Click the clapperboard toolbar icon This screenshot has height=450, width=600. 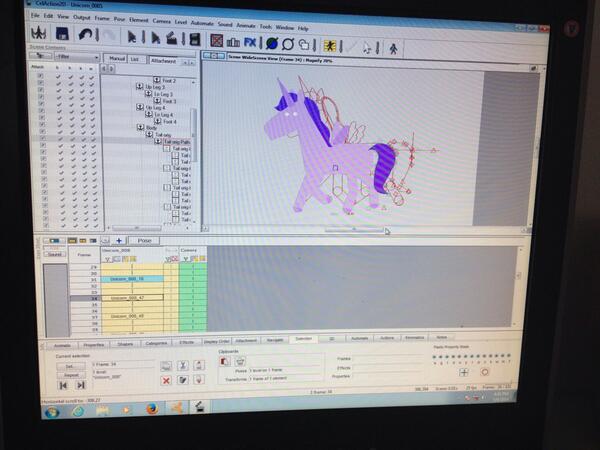(171, 39)
